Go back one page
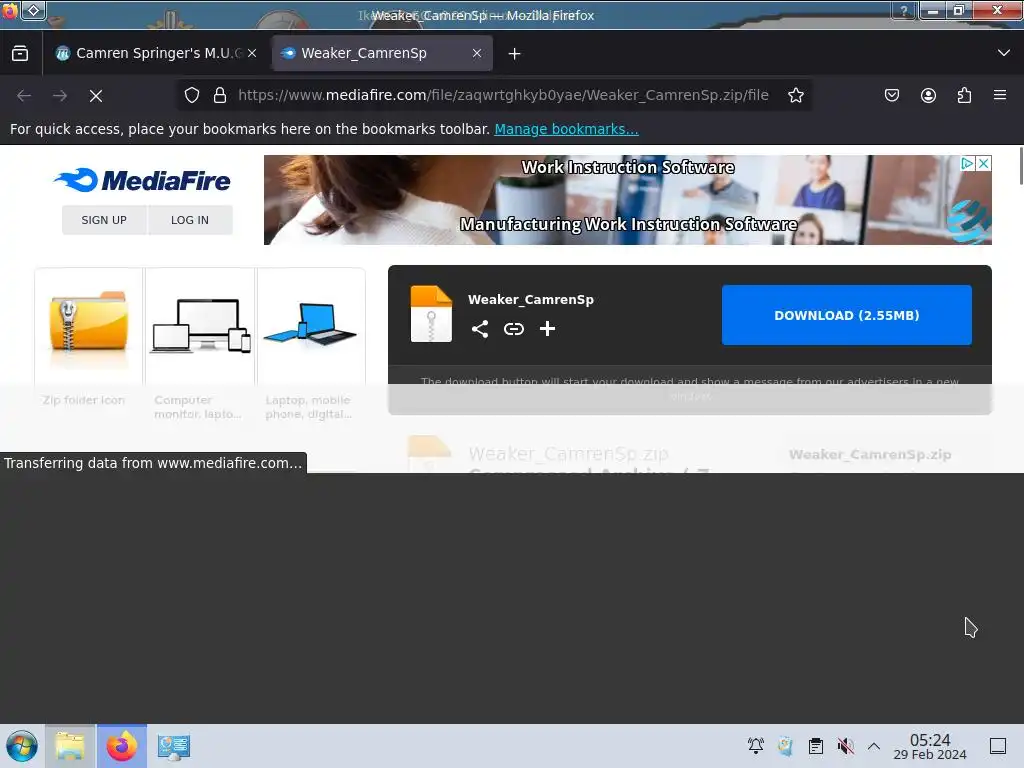The image size is (1024, 768). pos(24,95)
